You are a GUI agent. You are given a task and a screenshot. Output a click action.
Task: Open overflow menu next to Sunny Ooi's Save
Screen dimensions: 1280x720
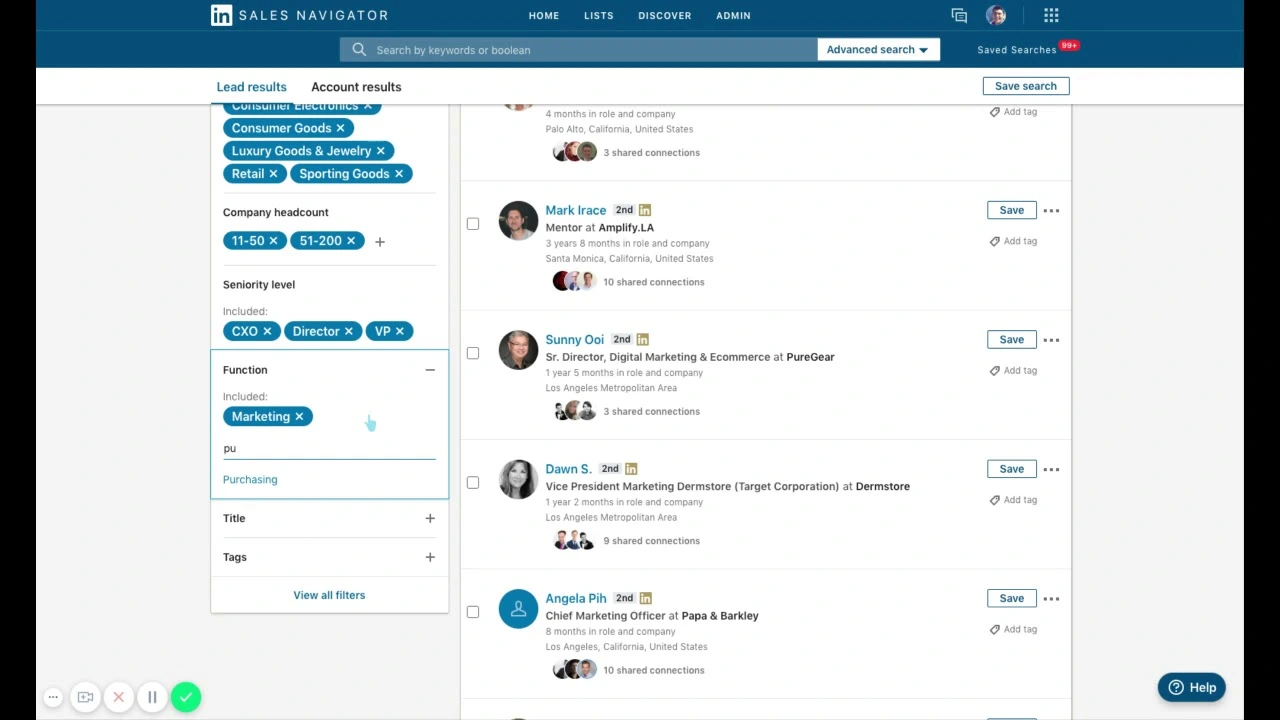click(1051, 339)
